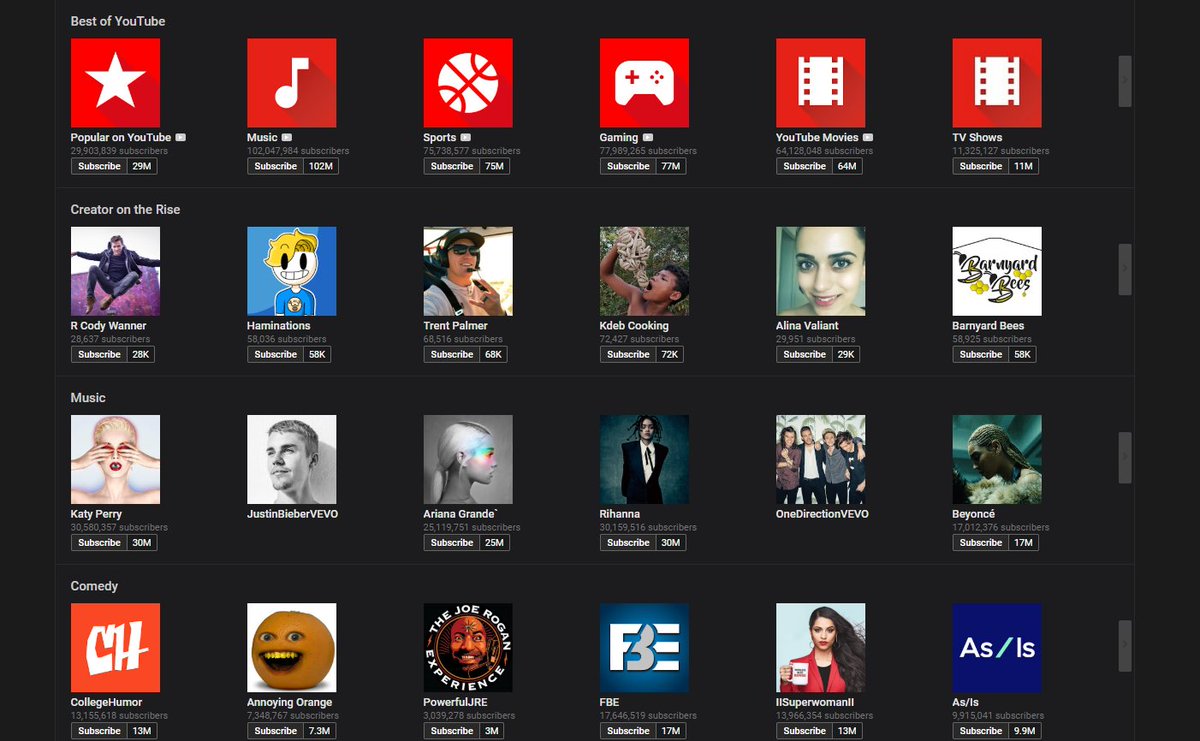The height and width of the screenshot is (741, 1200).
Task: Open the FBE channel logo
Action: pyautogui.click(x=644, y=648)
